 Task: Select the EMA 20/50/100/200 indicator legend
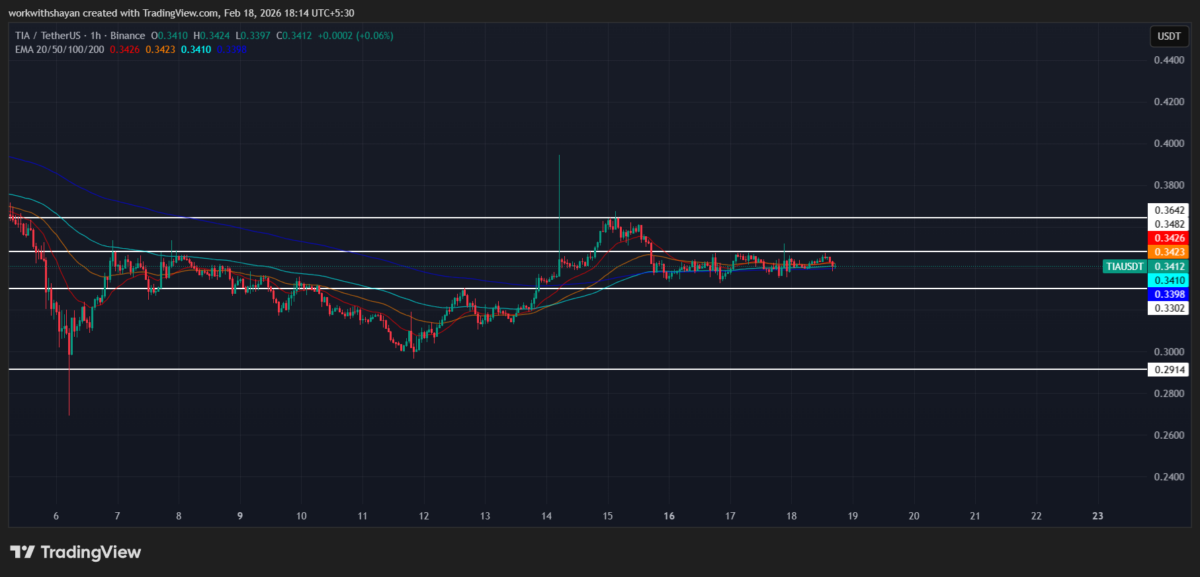[x=58, y=48]
